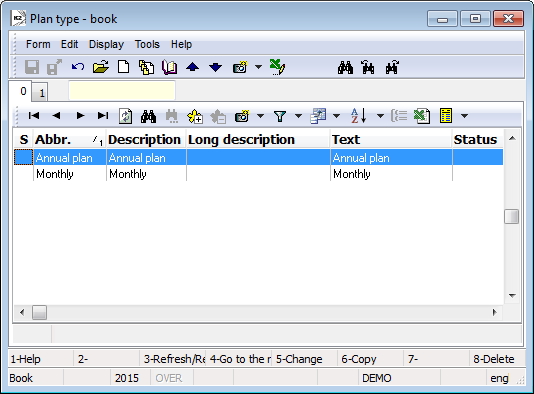Click the green Excel edit icon
This screenshot has height=394, width=534.
tap(277, 67)
